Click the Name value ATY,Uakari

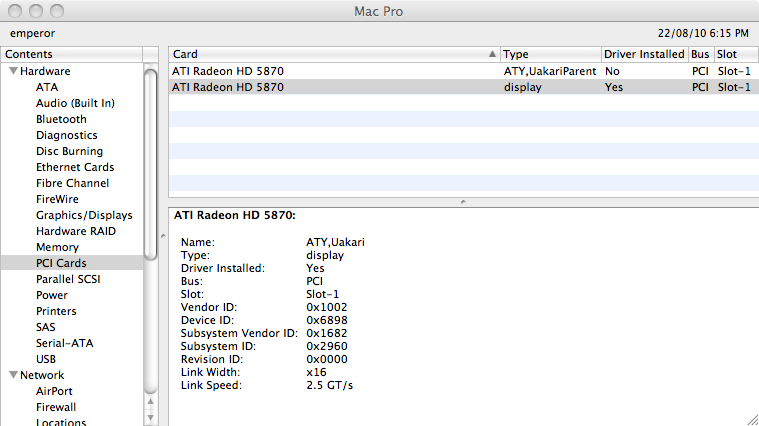pyautogui.click(x=335, y=242)
